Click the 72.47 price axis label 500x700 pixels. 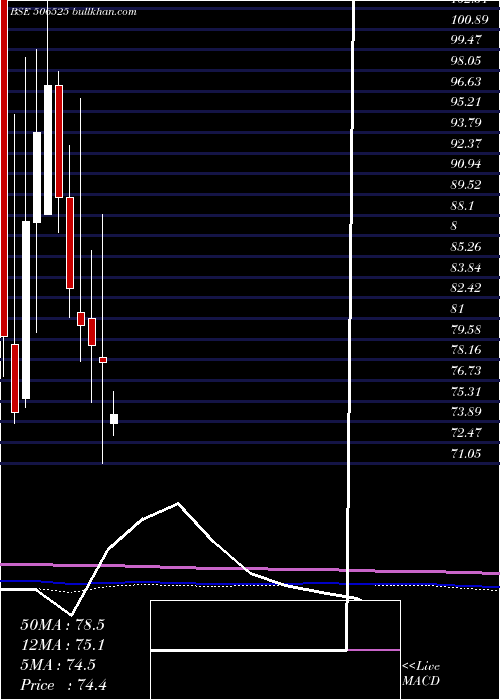coord(466,432)
